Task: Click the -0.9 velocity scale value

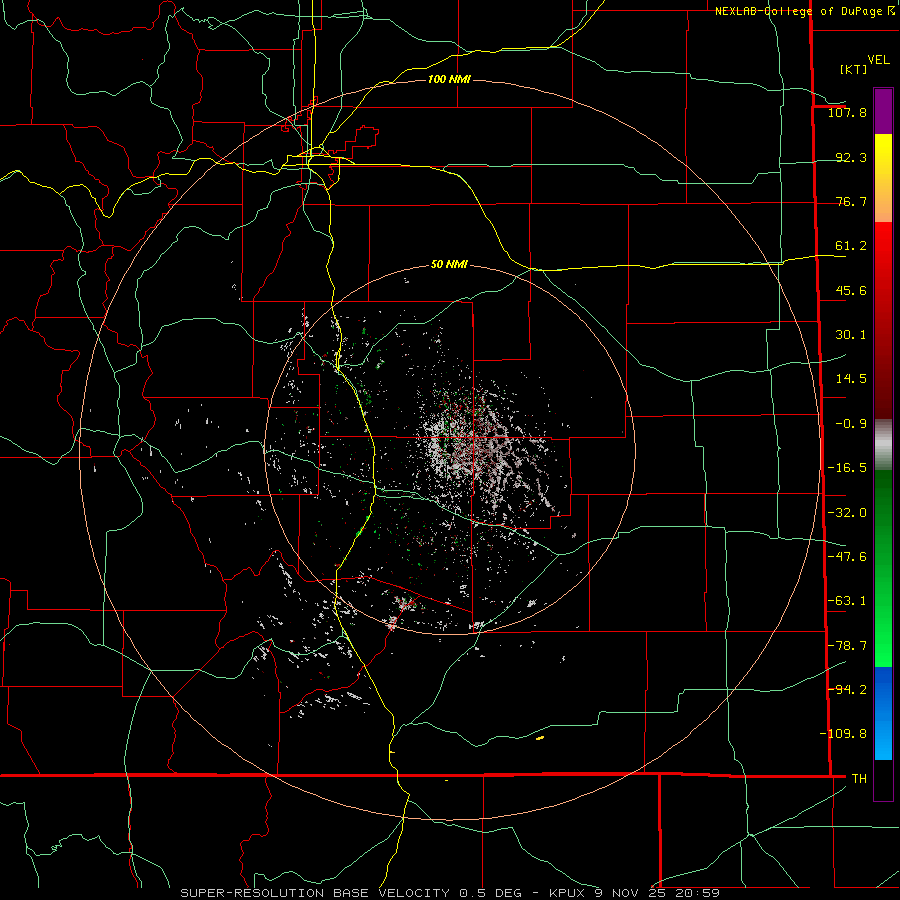Action: [851, 424]
